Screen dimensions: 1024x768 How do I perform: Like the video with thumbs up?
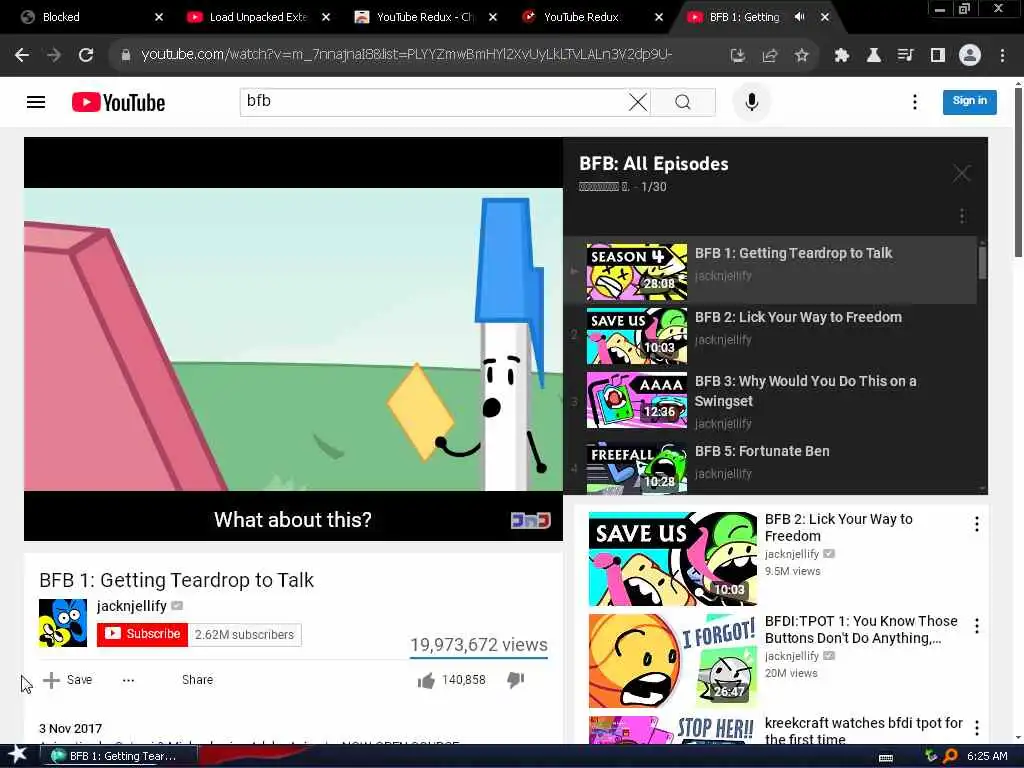coord(426,680)
